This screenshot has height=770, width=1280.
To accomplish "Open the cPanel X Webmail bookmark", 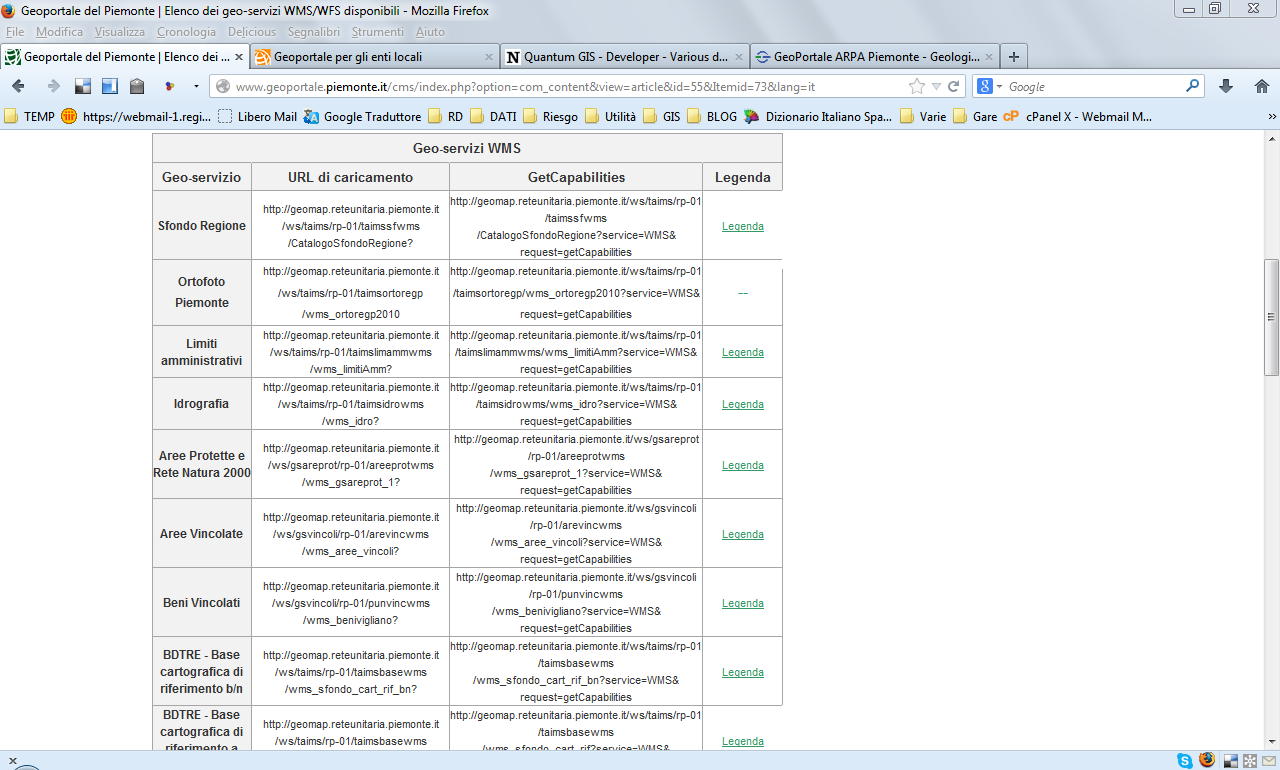I will pyautogui.click(x=1078, y=117).
